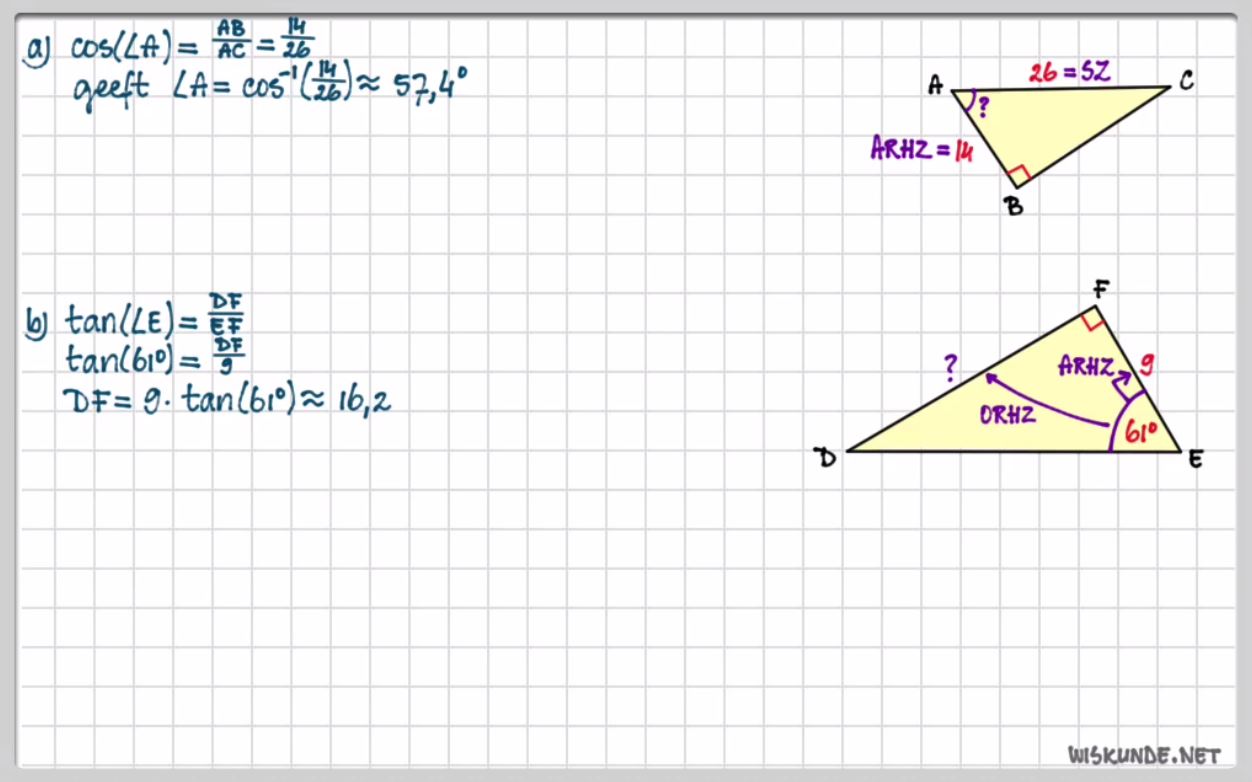Click the right-angle marker at vertex F
1252x782 pixels.
point(1091,318)
